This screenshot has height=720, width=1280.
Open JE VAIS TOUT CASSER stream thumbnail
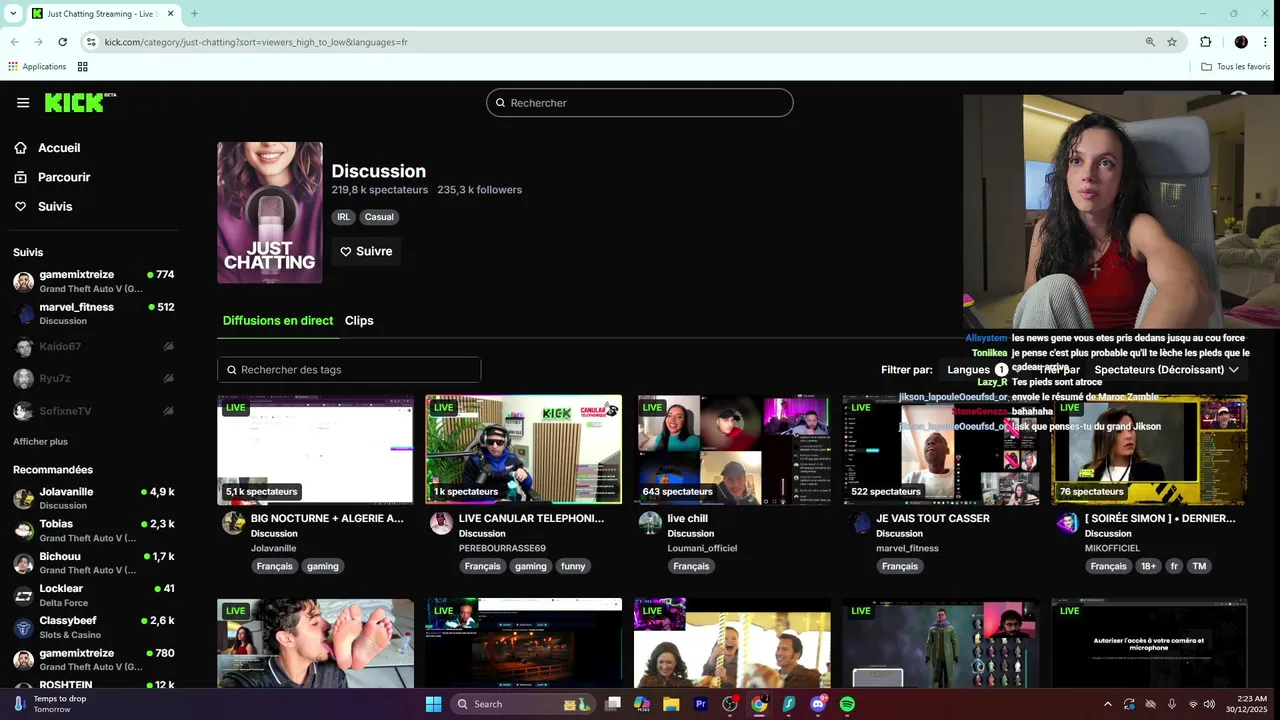coord(940,449)
